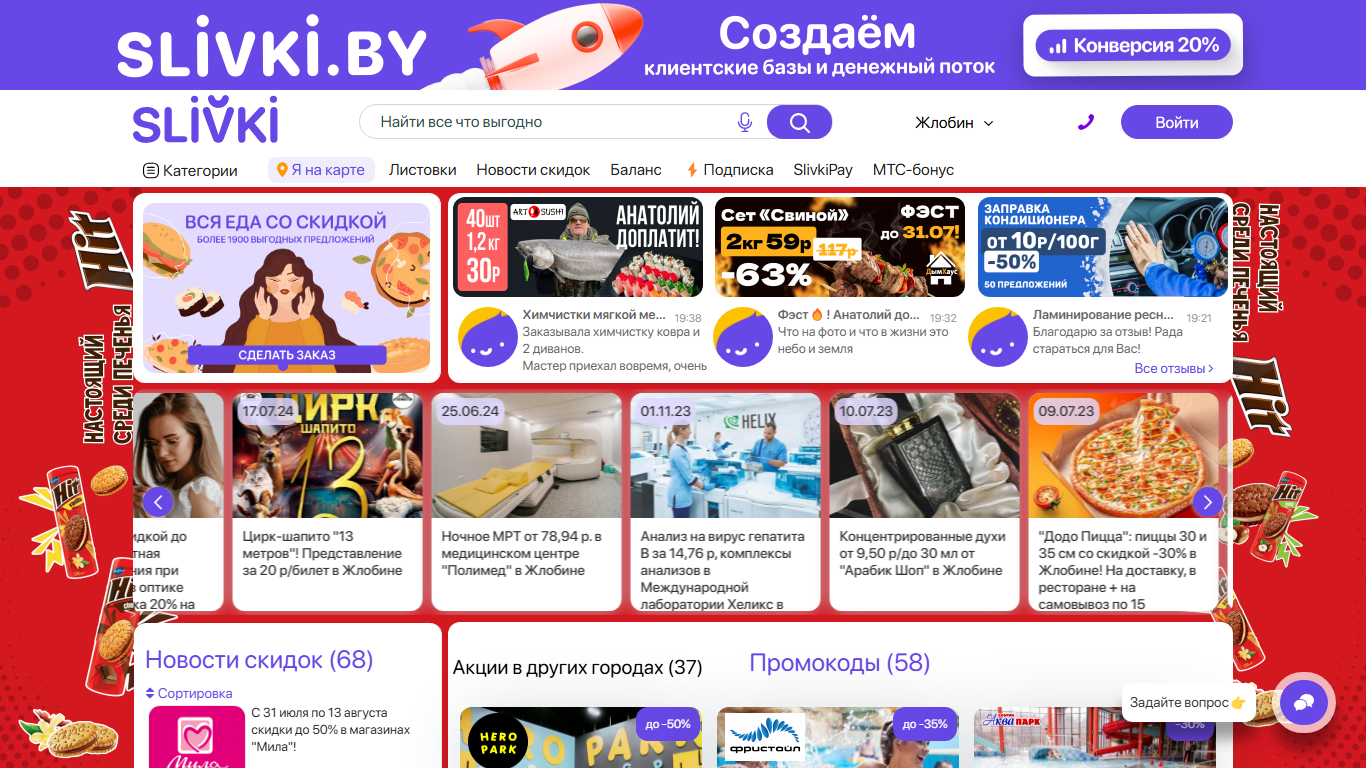Click the purple phone icon
The height and width of the screenshot is (768, 1366).
click(x=1086, y=122)
